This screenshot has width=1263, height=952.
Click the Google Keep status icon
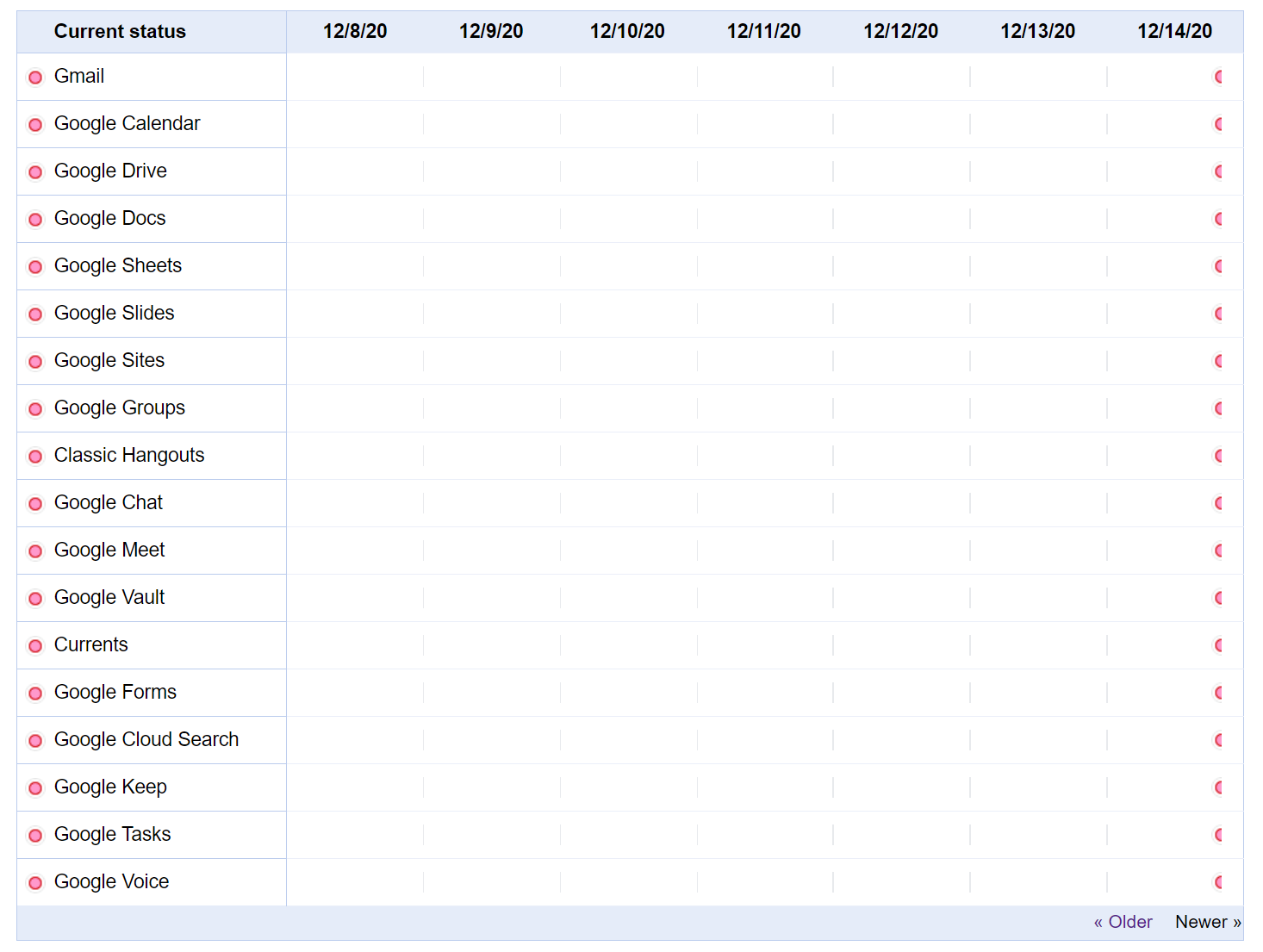click(35, 788)
